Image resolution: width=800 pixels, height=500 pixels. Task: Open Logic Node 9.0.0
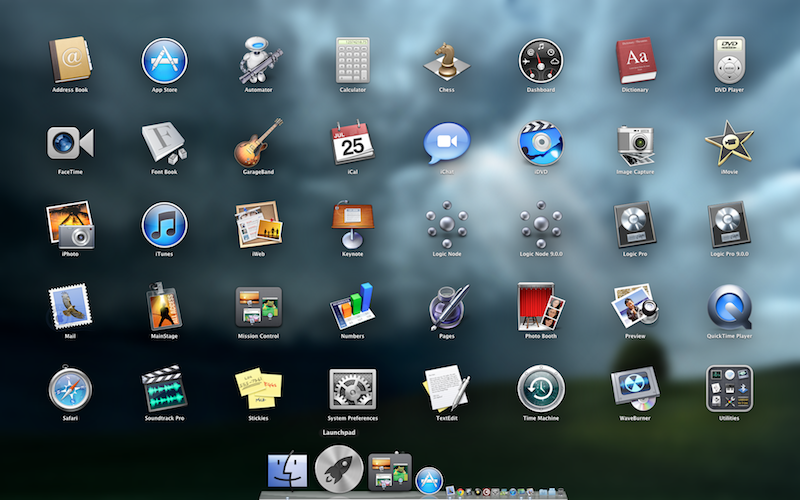pos(541,224)
